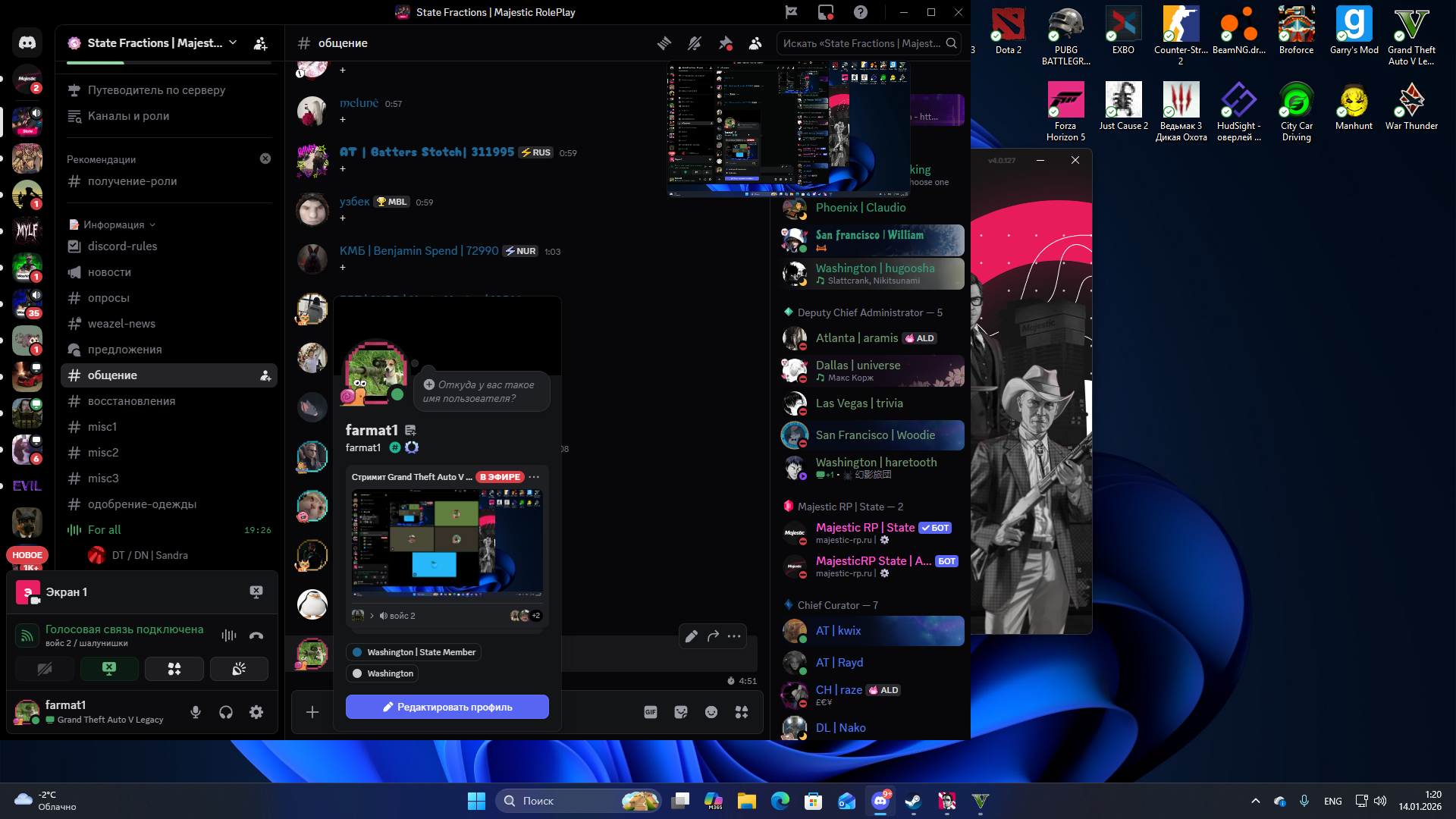1456x819 pixels.
Task: Collapse the Информация channel category
Action: point(114,224)
